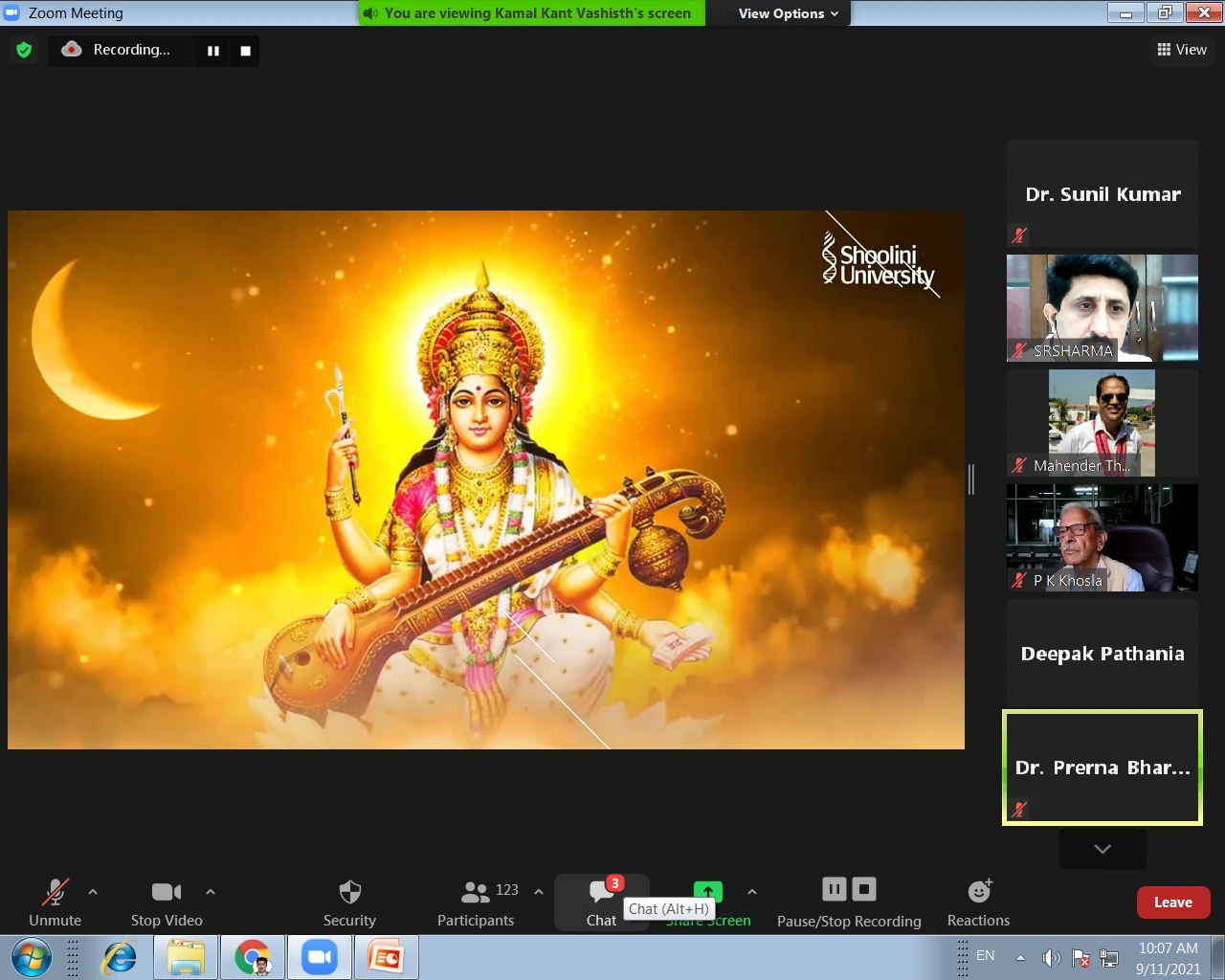Click the muted mic icon on SRSHARMA thumbnail
This screenshot has width=1225, height=980.
1019,350
